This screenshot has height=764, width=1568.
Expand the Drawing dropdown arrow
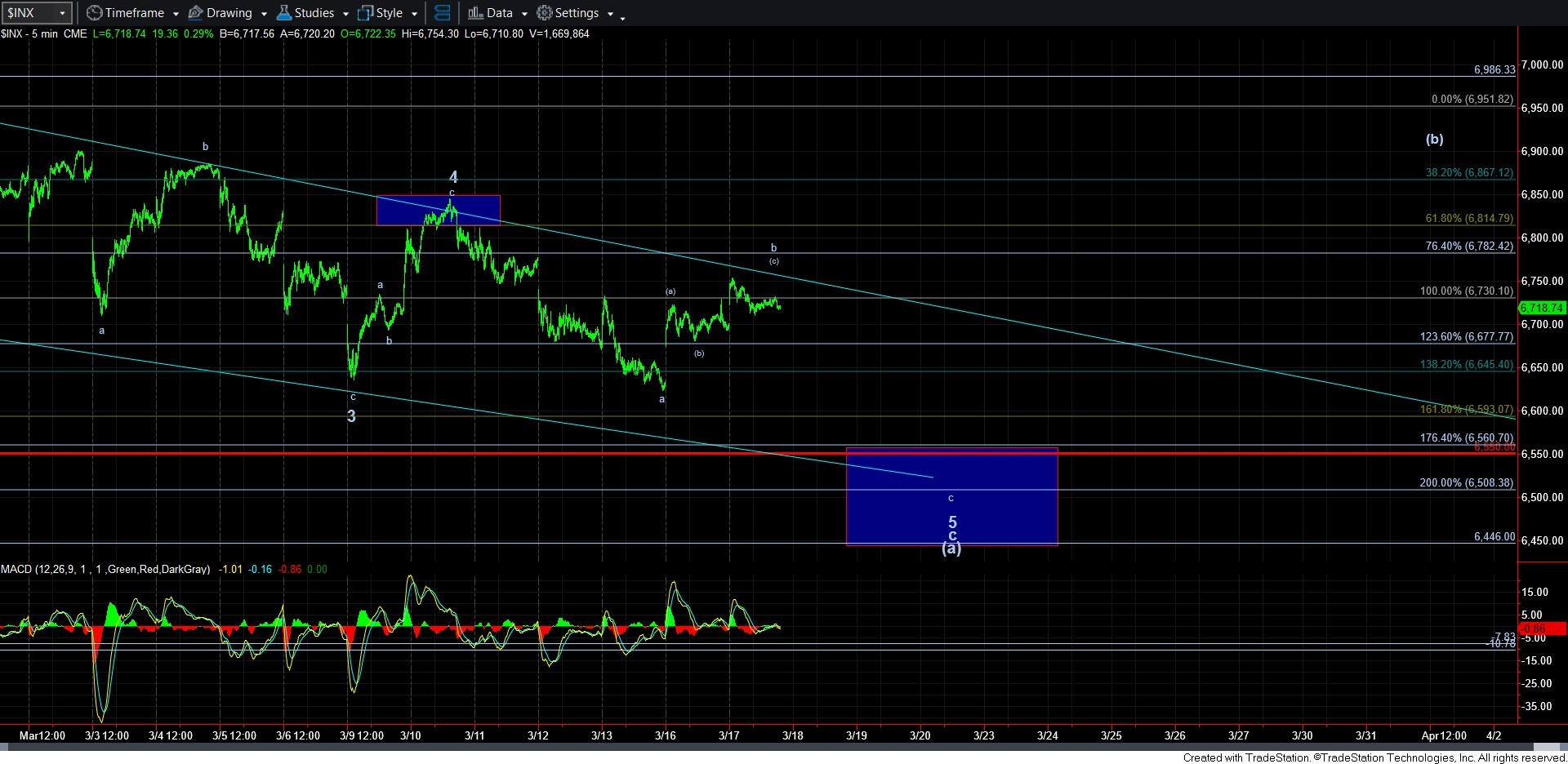pos(264,14)
